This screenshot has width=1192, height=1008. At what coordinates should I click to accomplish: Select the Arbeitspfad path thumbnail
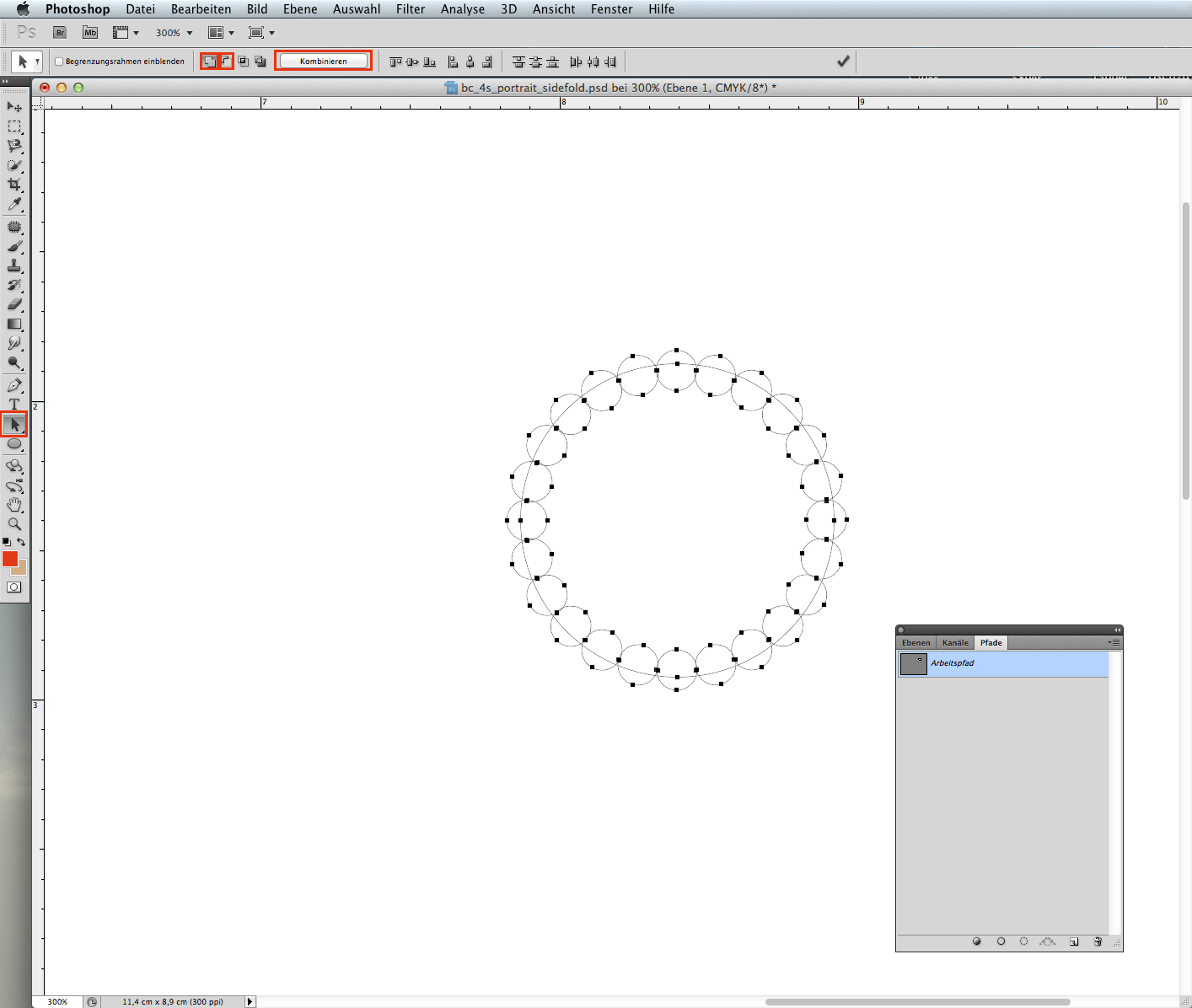[x=913, y=664]
